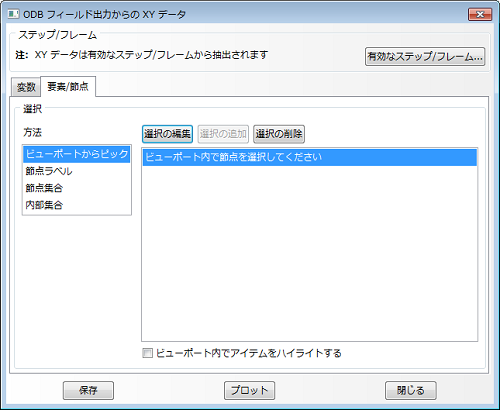Click blank space below 内部集合 in method list
Screen dimensions: 500x410
click(77, 214)
